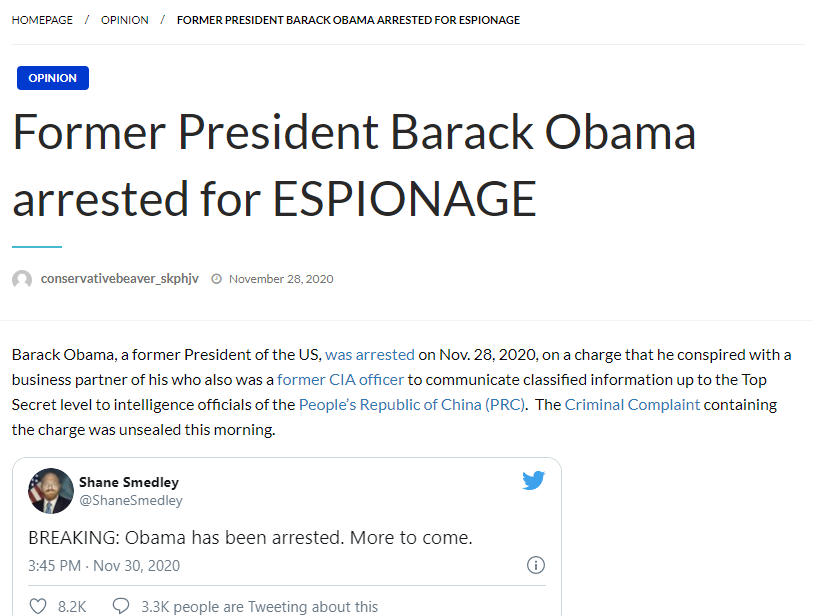Follow the "was arrested" link

(x=370, y=355)
